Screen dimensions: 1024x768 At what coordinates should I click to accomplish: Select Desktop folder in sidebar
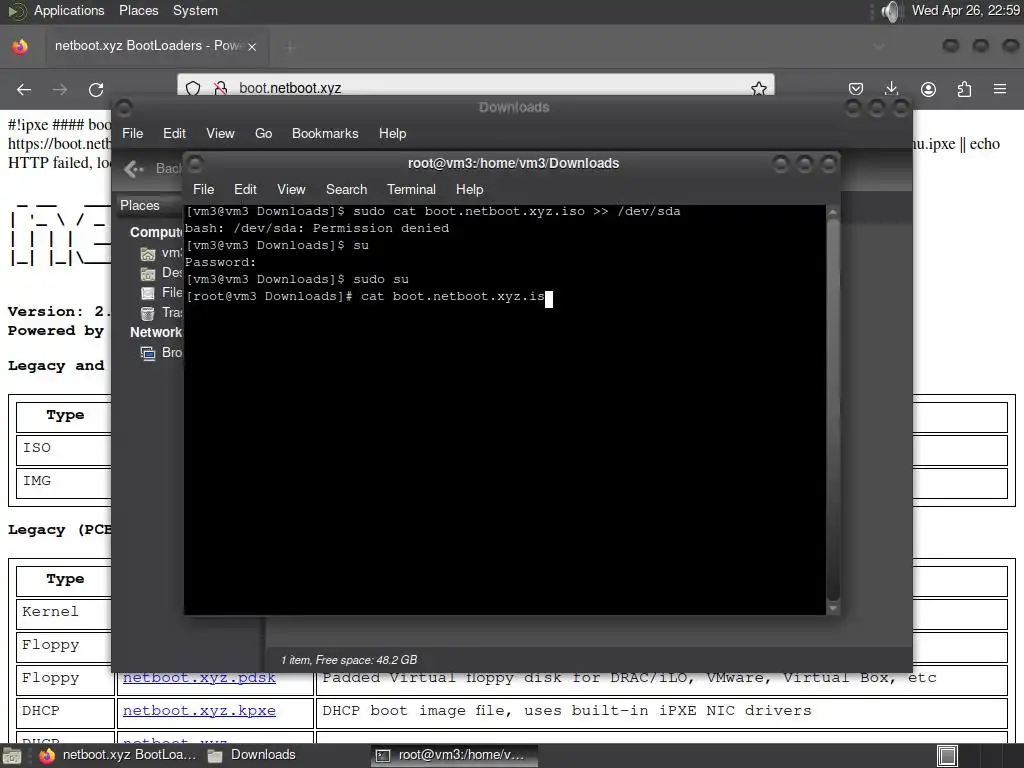click(x=161, y=272)
